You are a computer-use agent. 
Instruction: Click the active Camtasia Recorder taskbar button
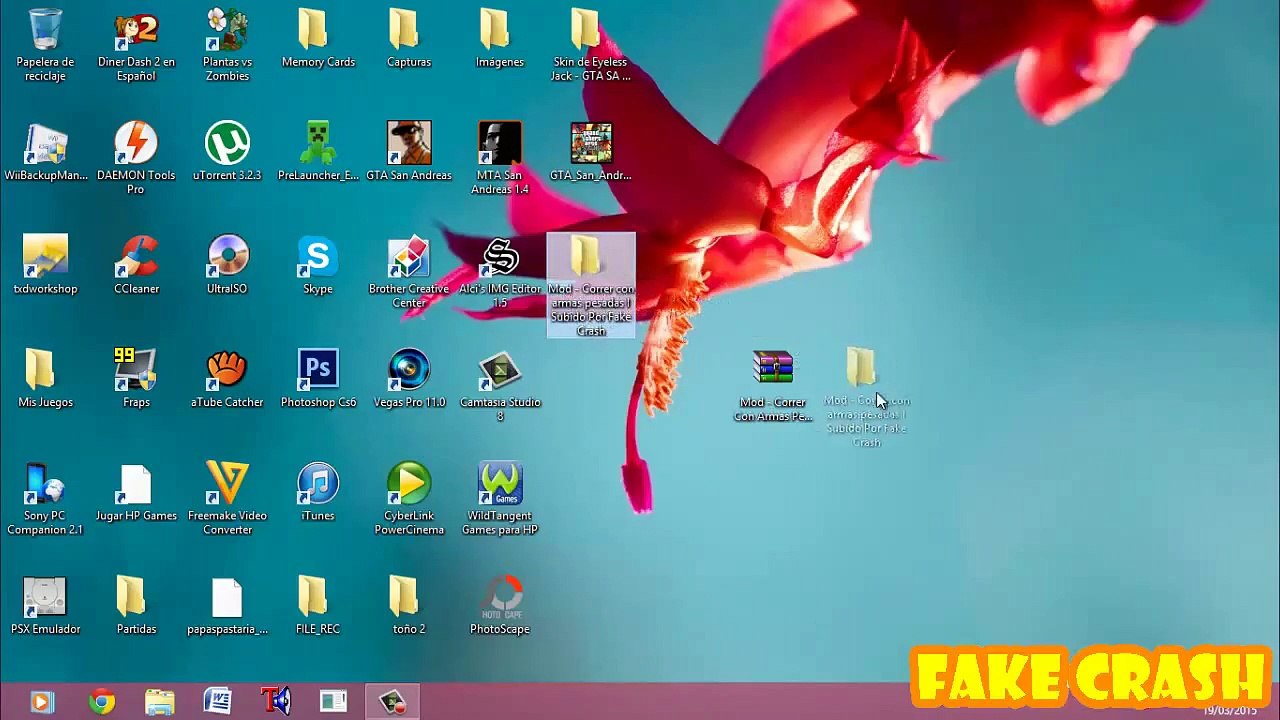click(392, 702)
